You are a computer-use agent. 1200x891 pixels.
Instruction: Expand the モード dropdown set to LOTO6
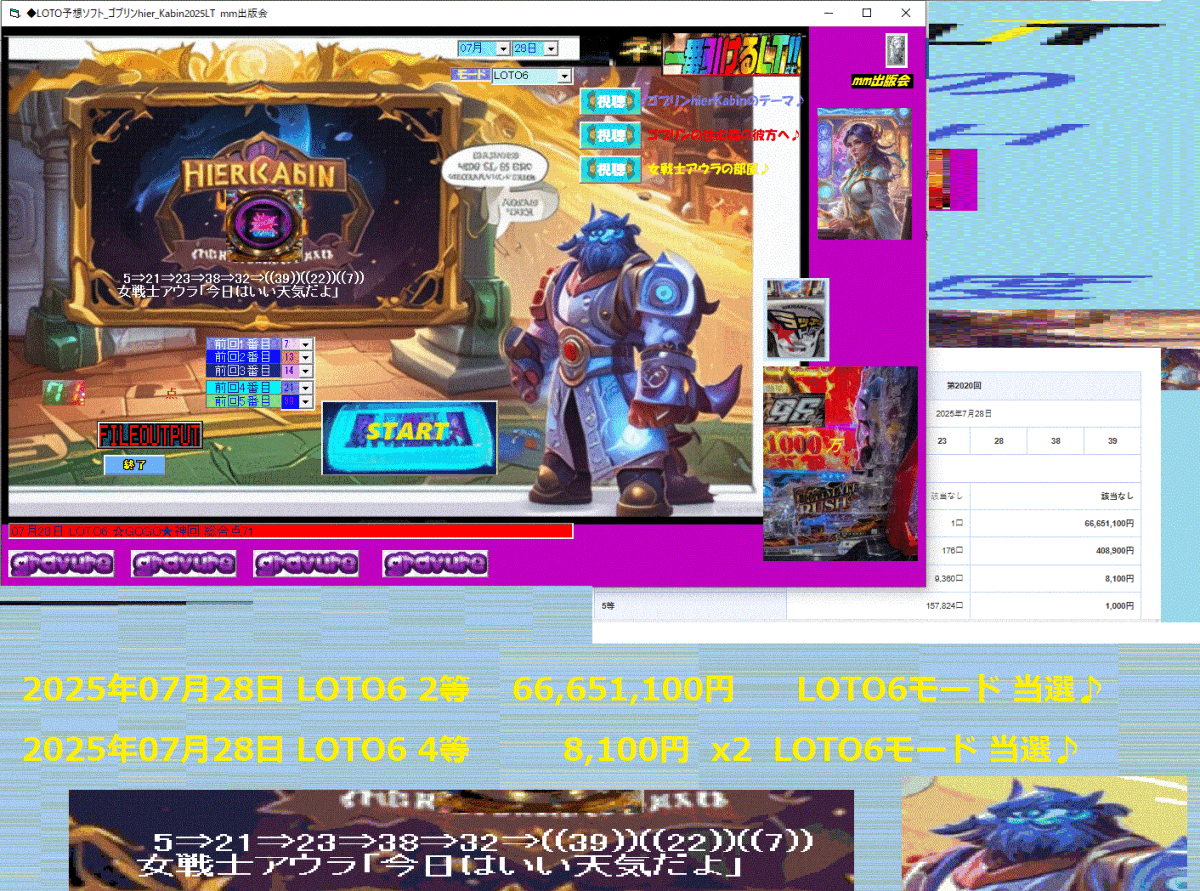pyautogui.click(x=531, y=76)
